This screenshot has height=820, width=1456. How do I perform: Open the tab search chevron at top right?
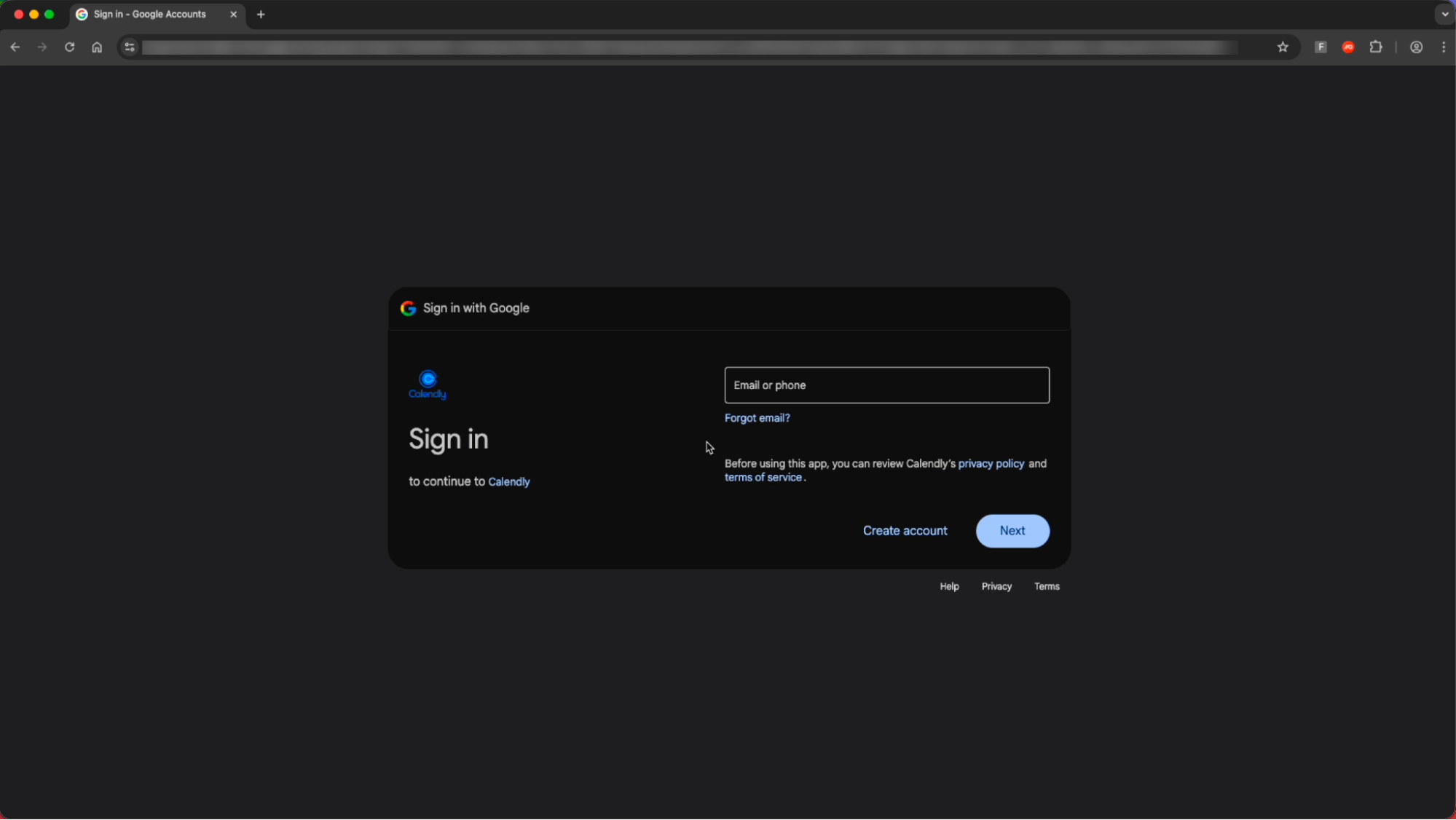[x=1443, y=14]
